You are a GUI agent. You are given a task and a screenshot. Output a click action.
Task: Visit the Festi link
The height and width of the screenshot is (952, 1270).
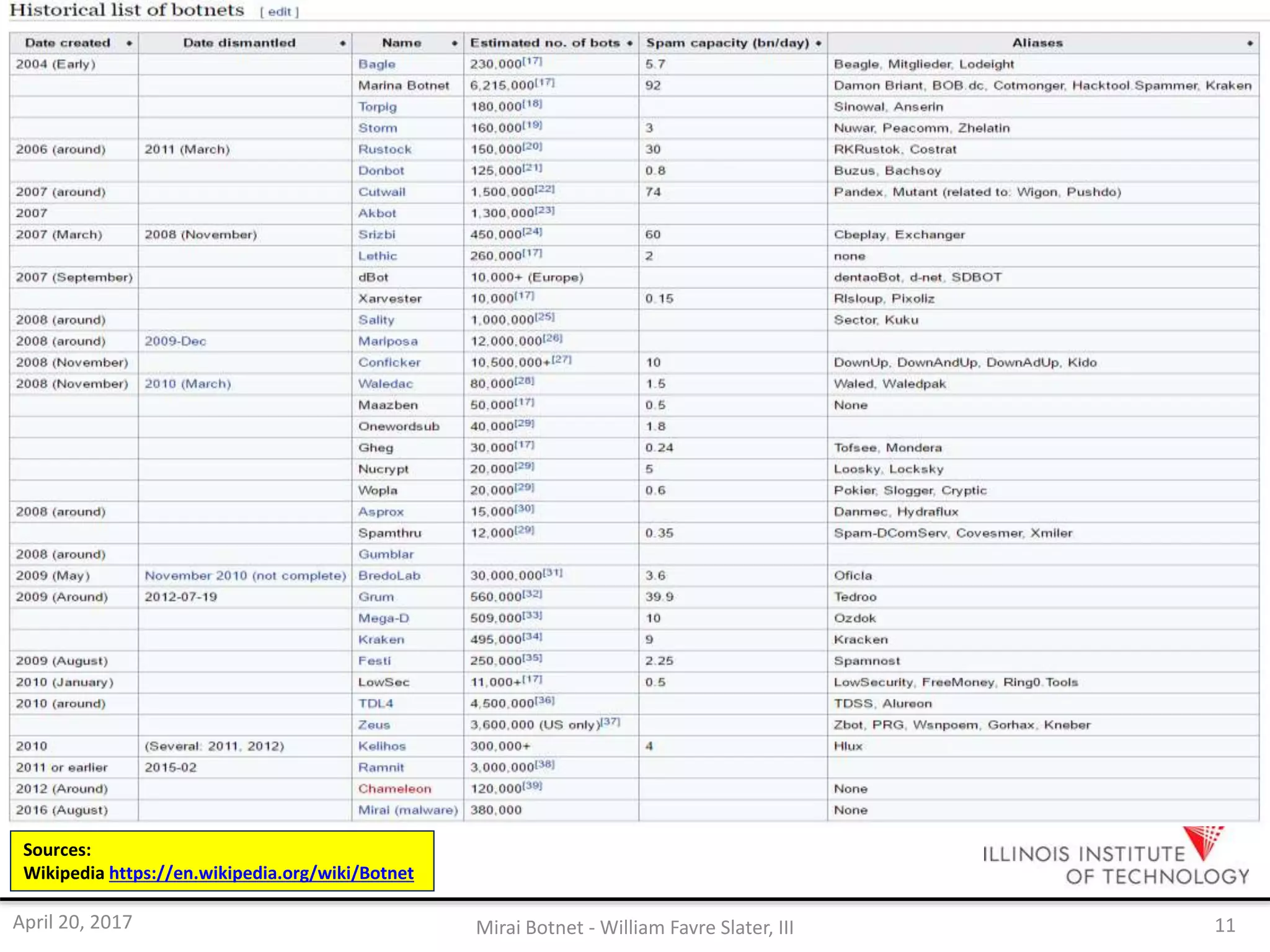click(375, 661)
